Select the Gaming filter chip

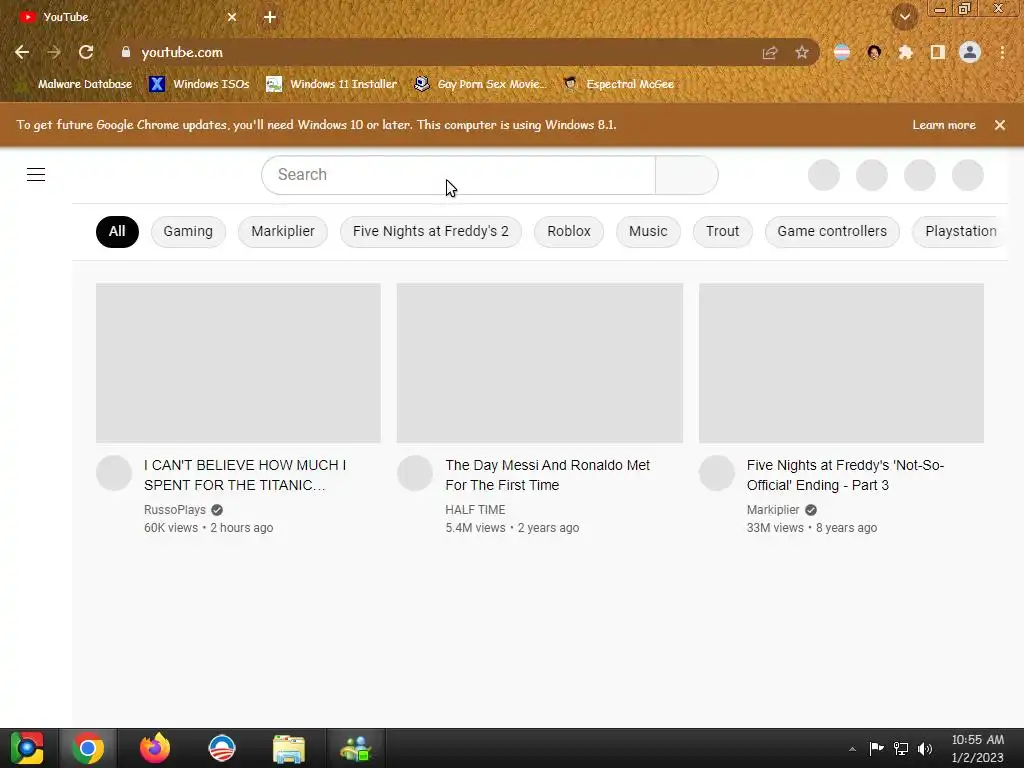(188, 232)
